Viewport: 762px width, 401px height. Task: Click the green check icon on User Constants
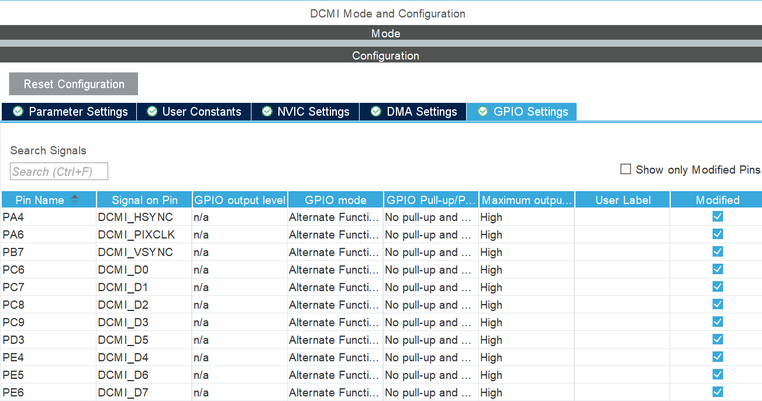point(152,111)
